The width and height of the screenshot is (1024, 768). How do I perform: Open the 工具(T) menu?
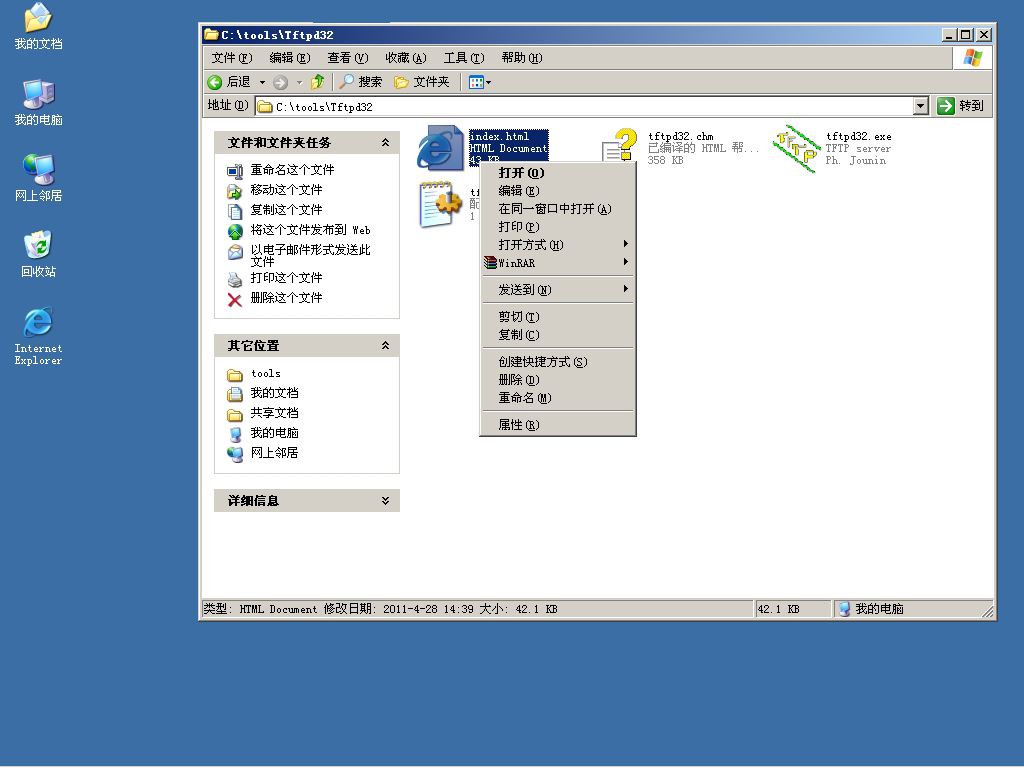click(464, 58)
